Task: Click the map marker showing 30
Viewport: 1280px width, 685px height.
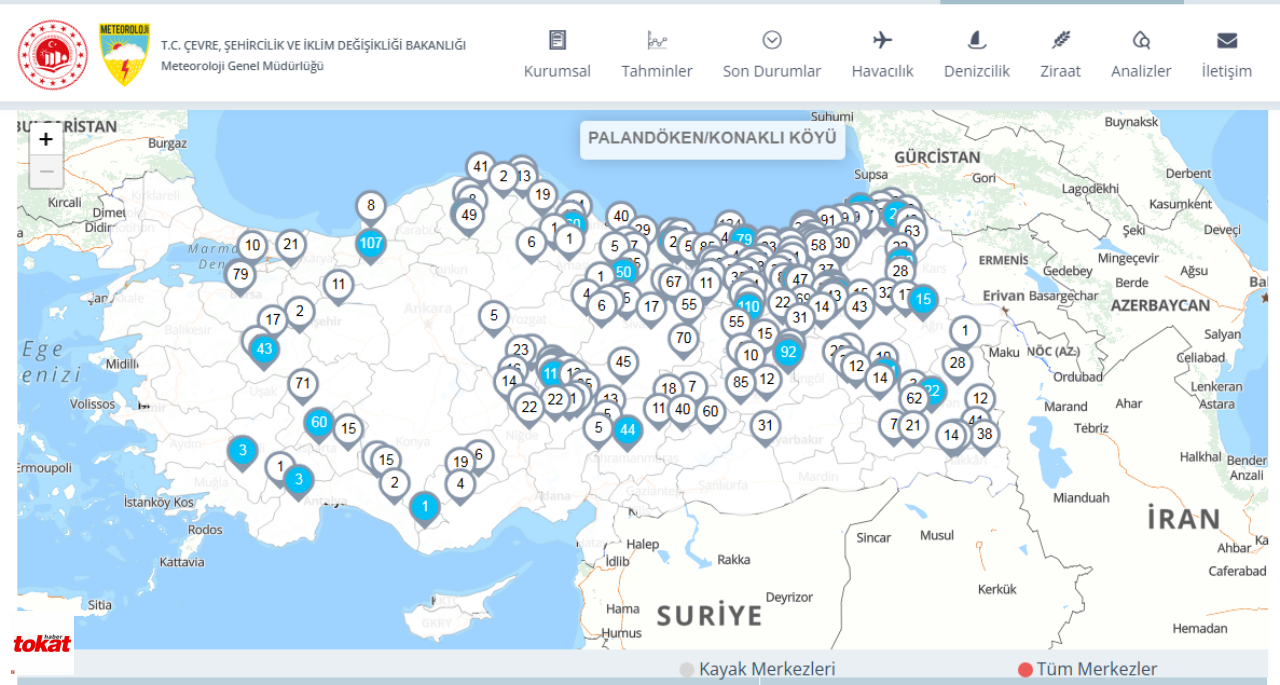Action: click(842, 242)
